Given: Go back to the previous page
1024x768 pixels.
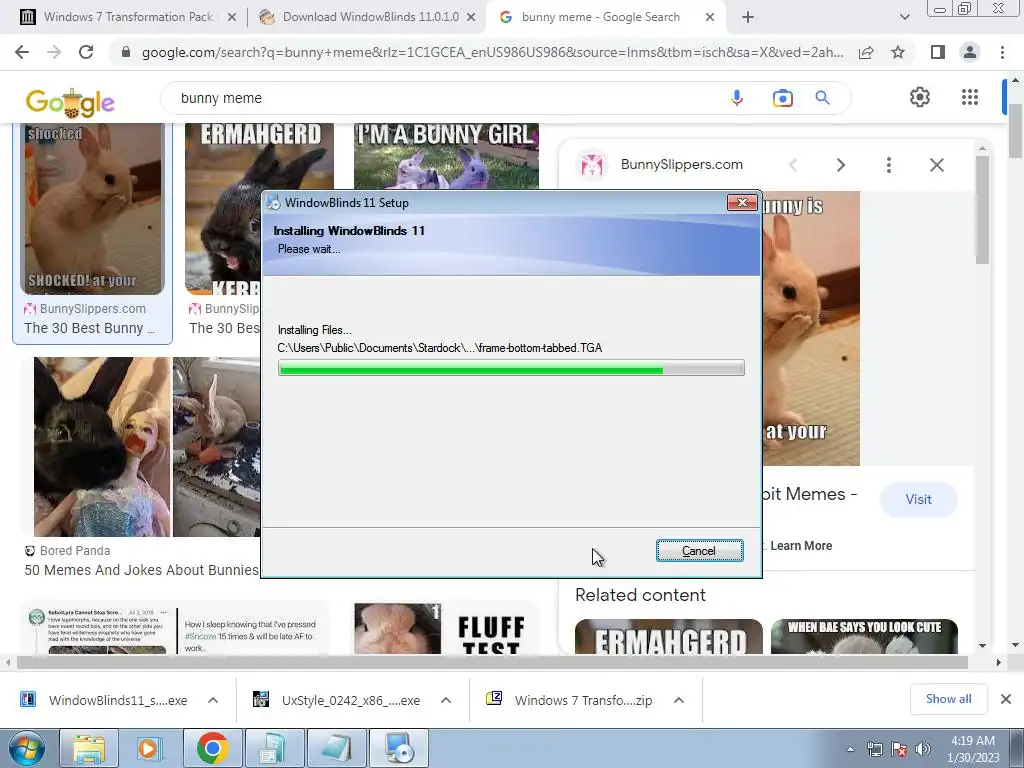Looking at the screenshot, I should pyautogui.click(x=22, y=52).
